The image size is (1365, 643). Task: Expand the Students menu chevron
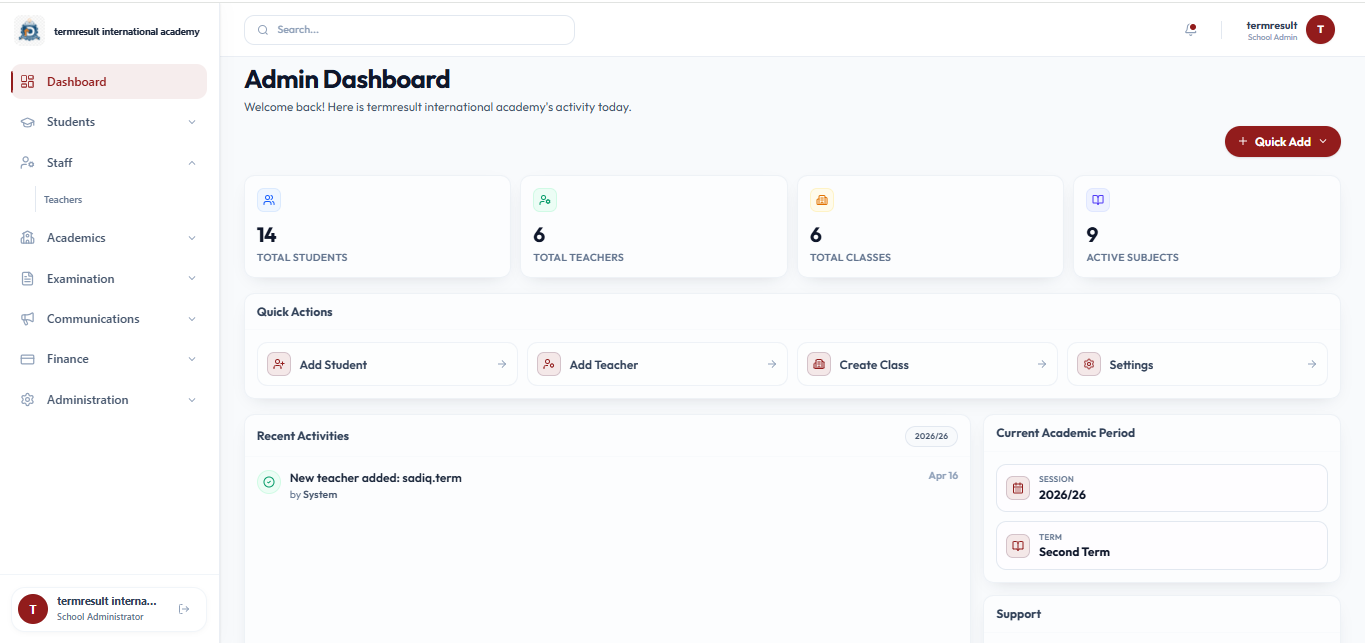(192, 122)
